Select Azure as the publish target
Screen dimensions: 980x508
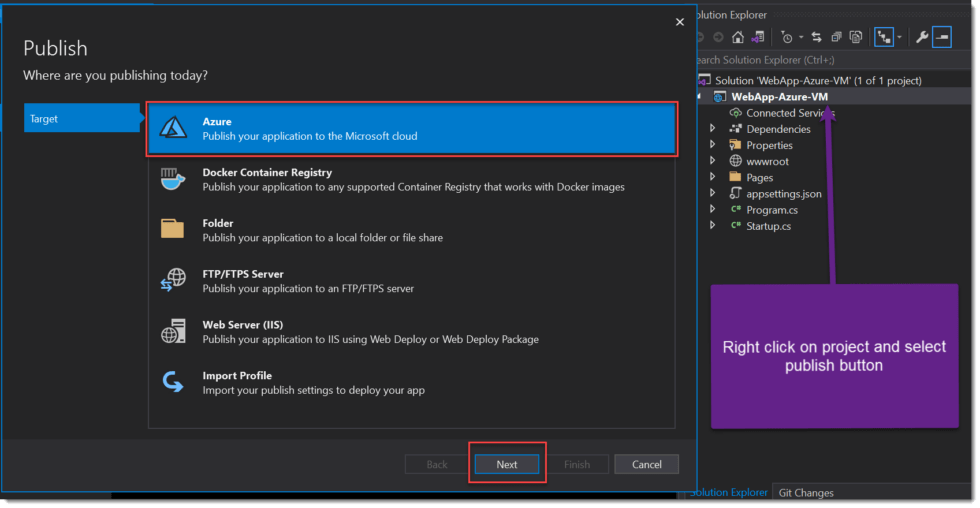[412, 129]
